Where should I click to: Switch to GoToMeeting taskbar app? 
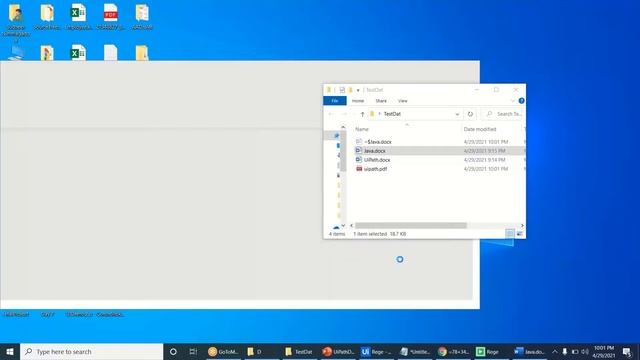point(223,351)
